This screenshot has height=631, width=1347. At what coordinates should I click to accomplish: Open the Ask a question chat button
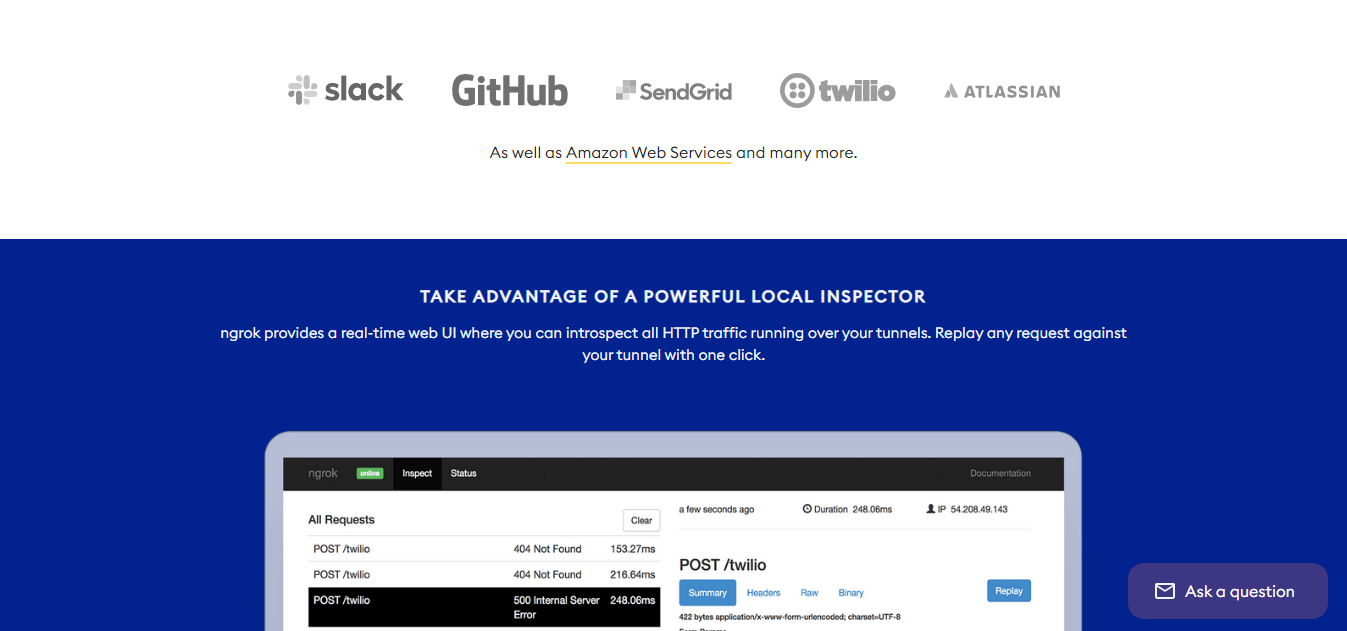pyautogui.click(x=1228, y=591)
